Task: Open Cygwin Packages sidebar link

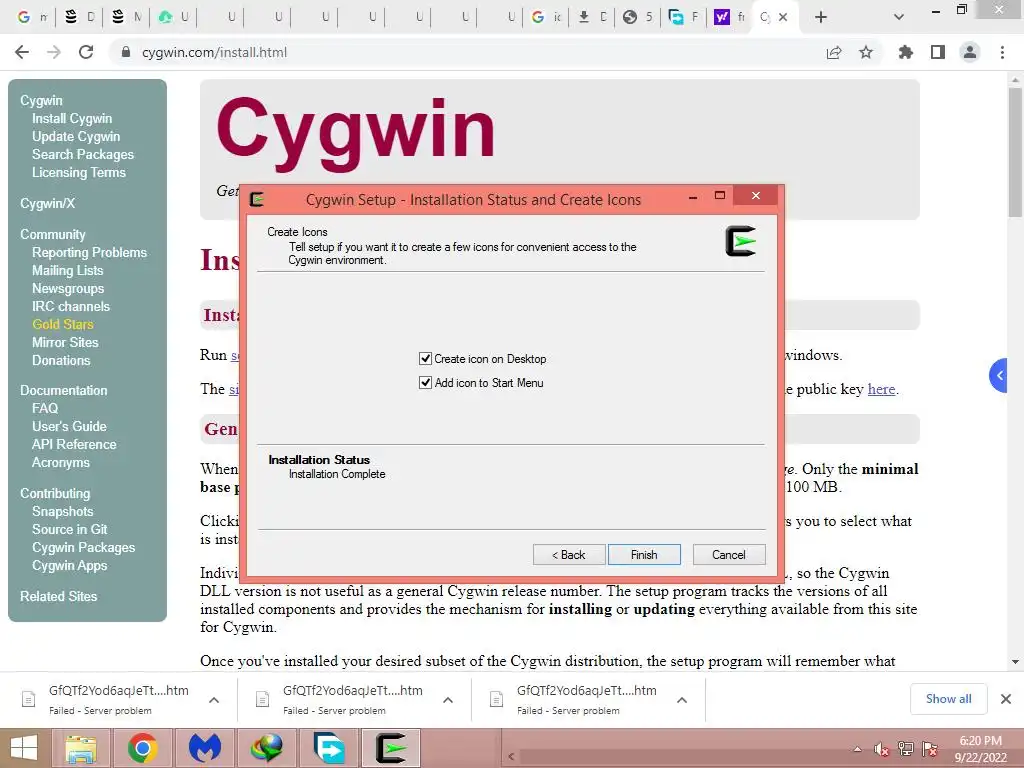Action: (x=84, y=547)
